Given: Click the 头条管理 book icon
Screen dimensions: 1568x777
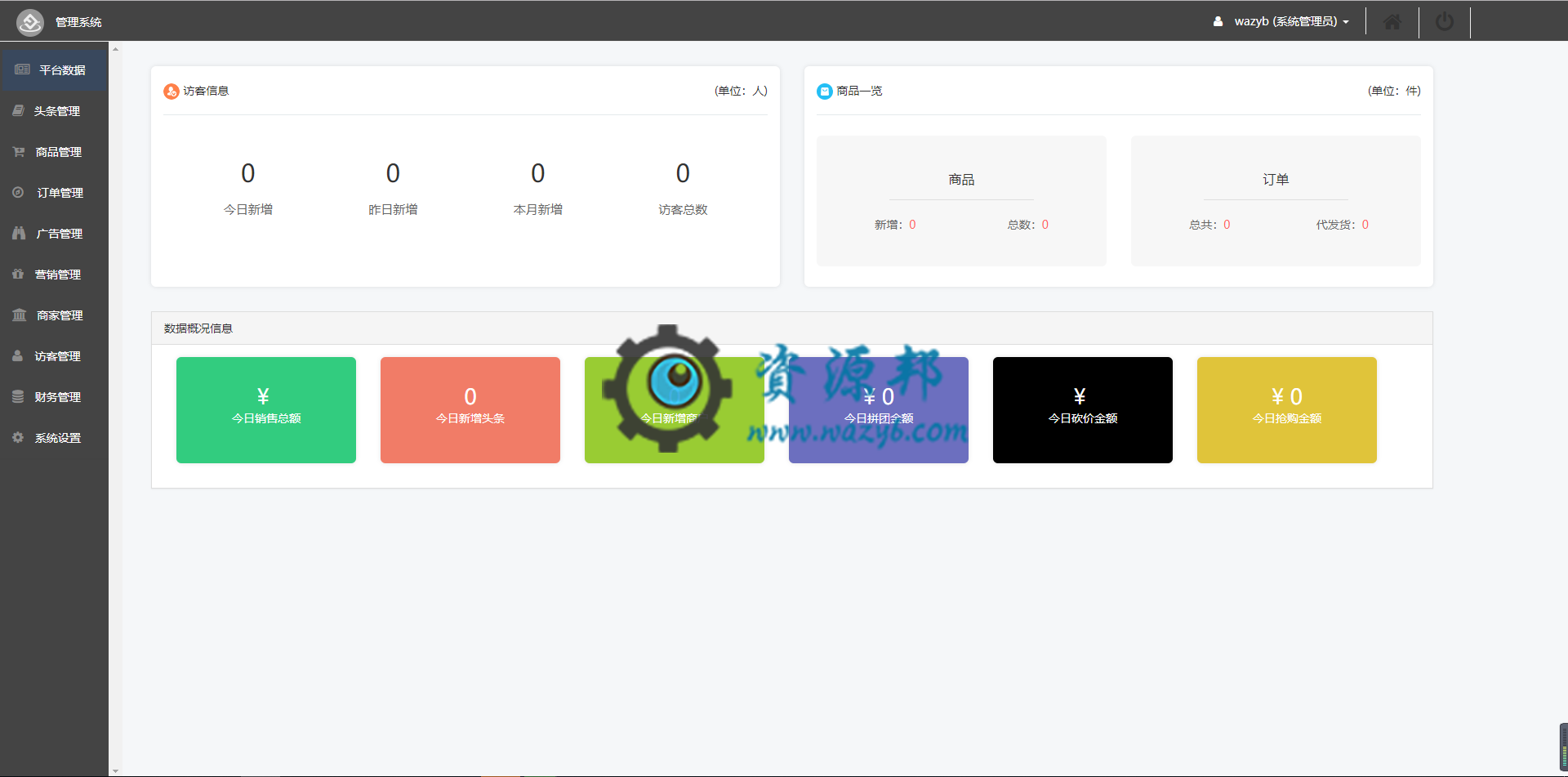Looking at the screenshot, I should point(18,110).
